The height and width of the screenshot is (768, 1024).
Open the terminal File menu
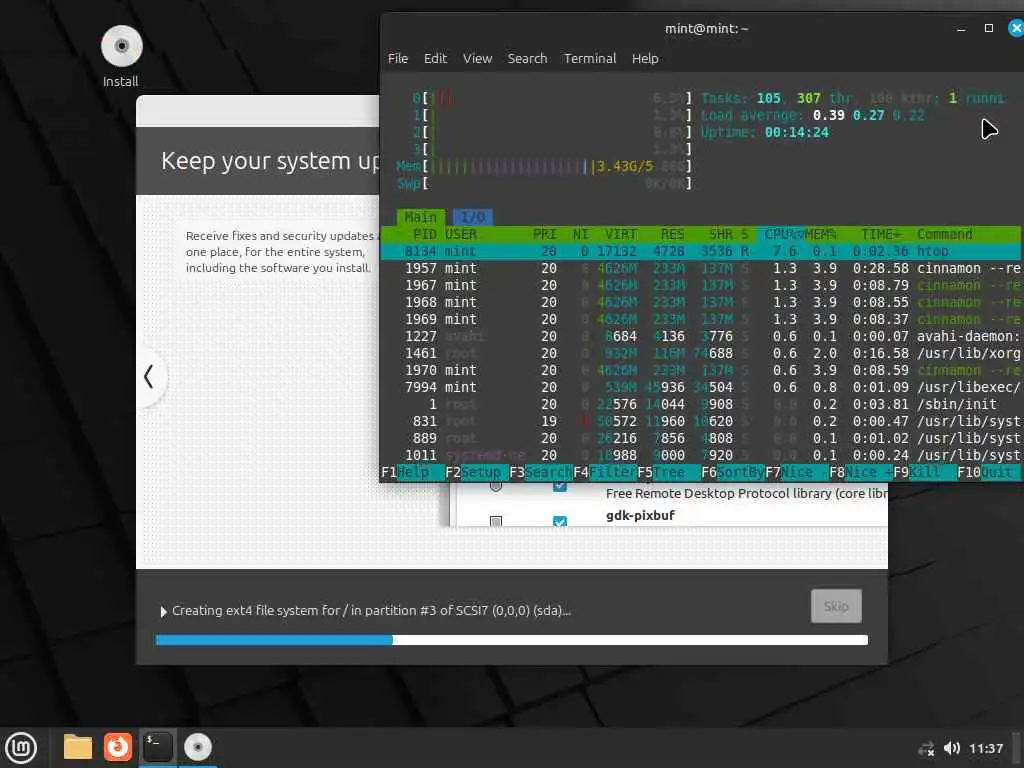398,59
